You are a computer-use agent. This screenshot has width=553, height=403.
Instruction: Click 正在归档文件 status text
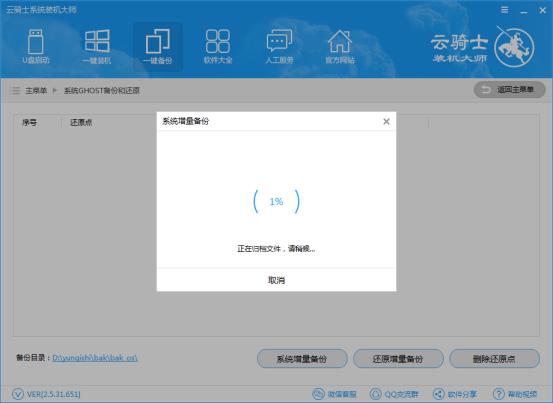tap(276, 249)
